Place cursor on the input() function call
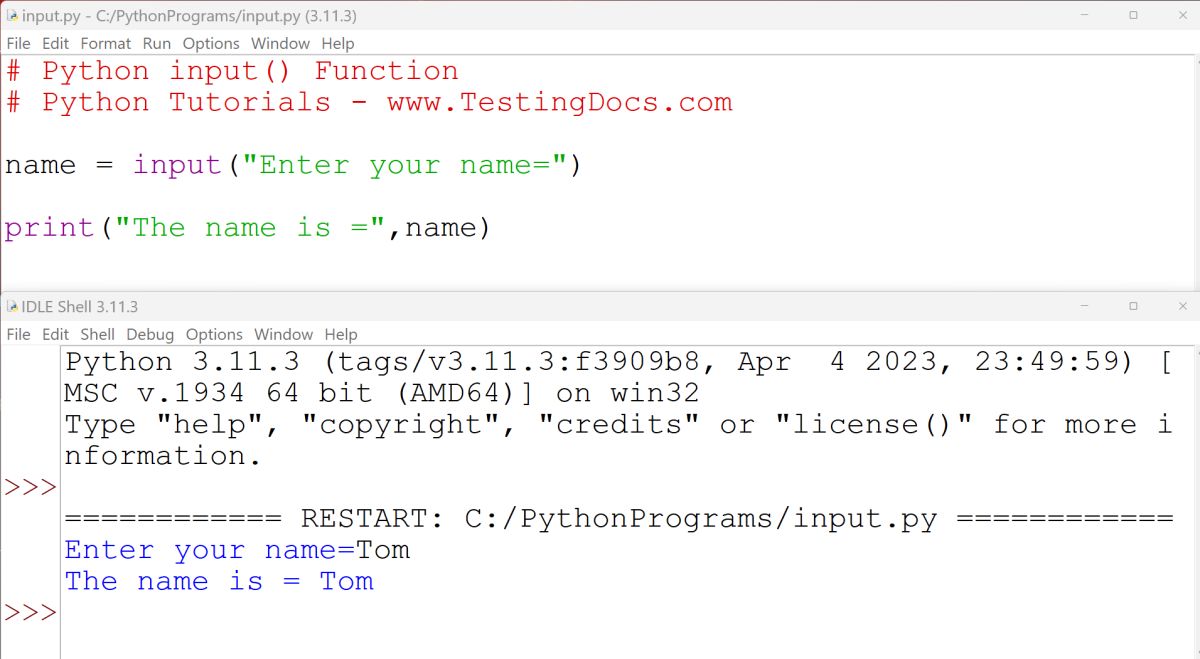Image resolution: width=1200 pixels, height=659 pixels. 177,165
